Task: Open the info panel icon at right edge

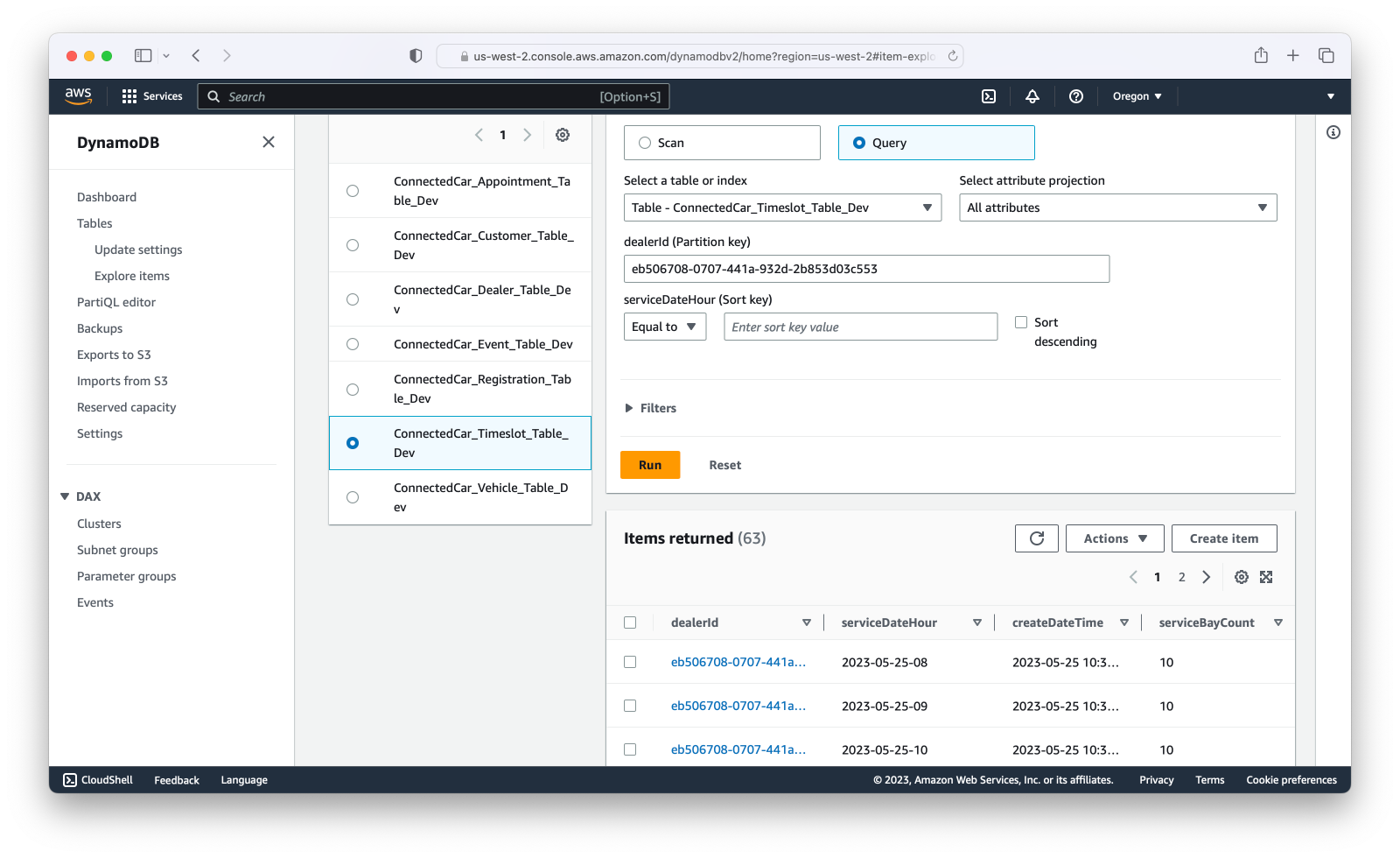Action: 1333,132
